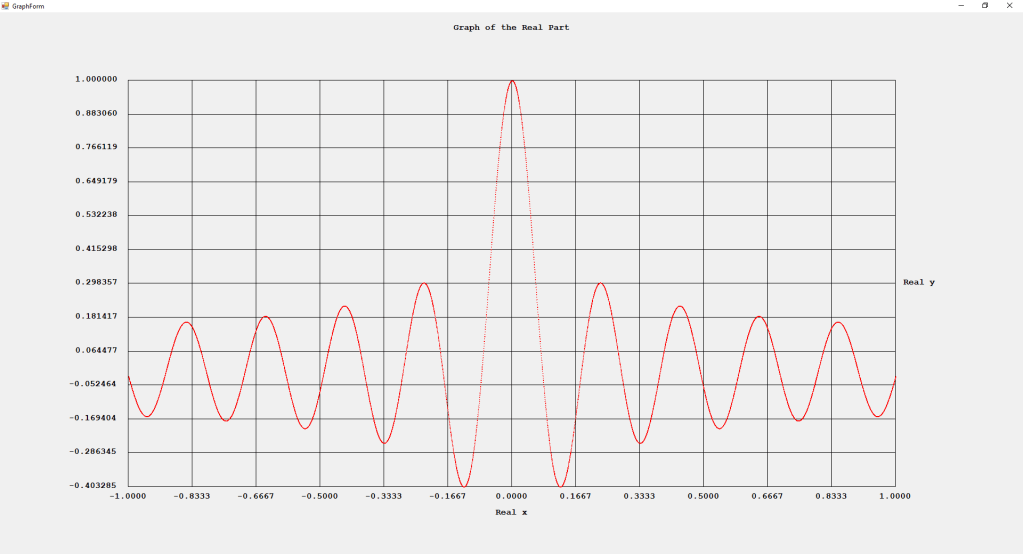Click the GraphForm title bar text

point(28,6)
